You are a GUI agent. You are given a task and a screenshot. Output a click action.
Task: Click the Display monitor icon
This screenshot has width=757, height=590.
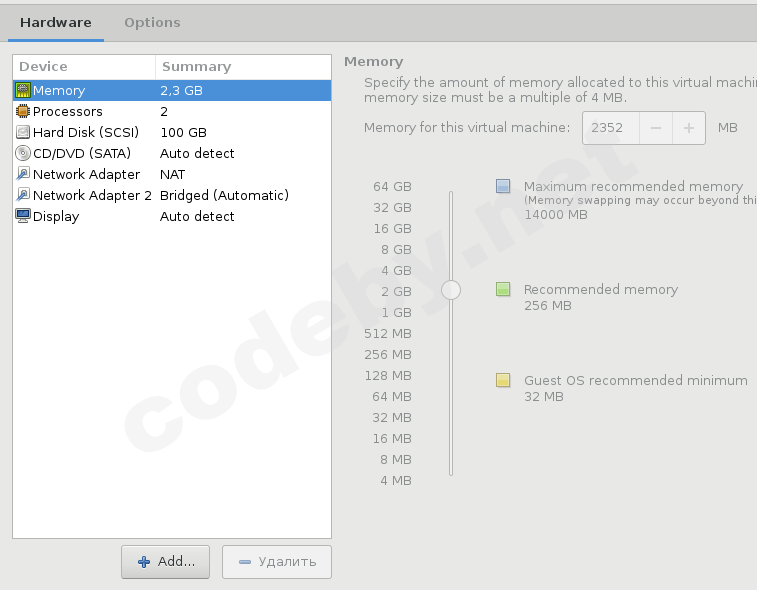(23, 216)
